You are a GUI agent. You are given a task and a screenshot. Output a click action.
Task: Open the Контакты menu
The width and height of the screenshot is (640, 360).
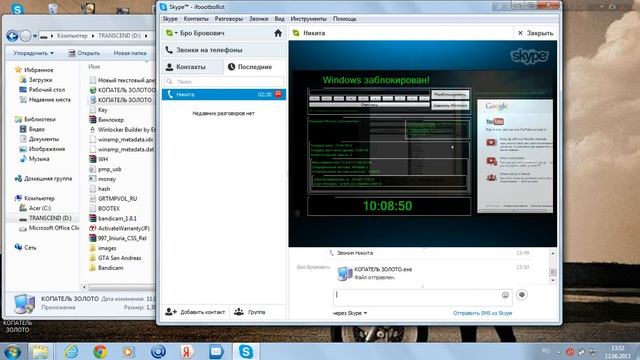point(196,19)
